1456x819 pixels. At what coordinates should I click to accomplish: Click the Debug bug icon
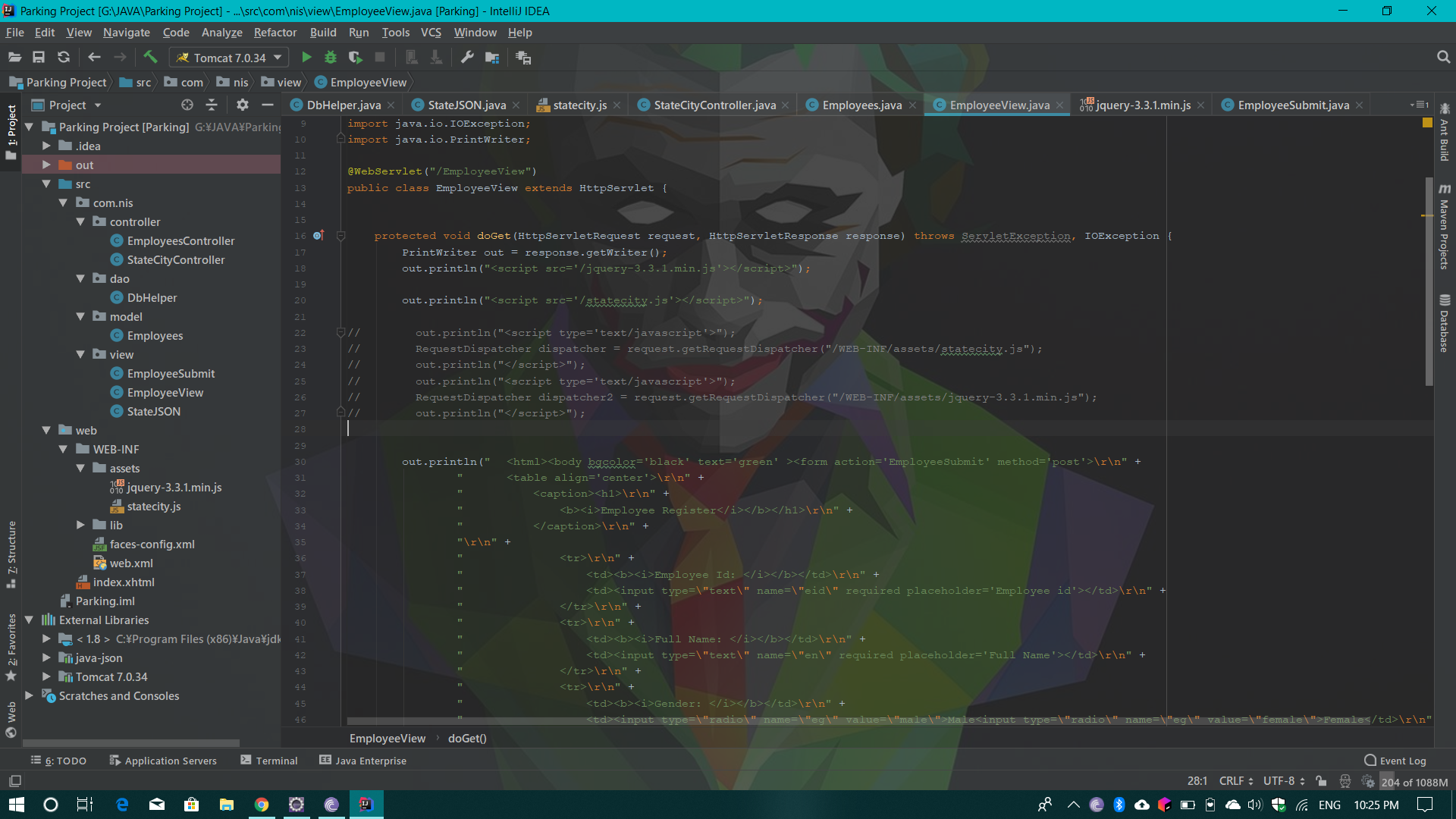[x=331, y=58]
